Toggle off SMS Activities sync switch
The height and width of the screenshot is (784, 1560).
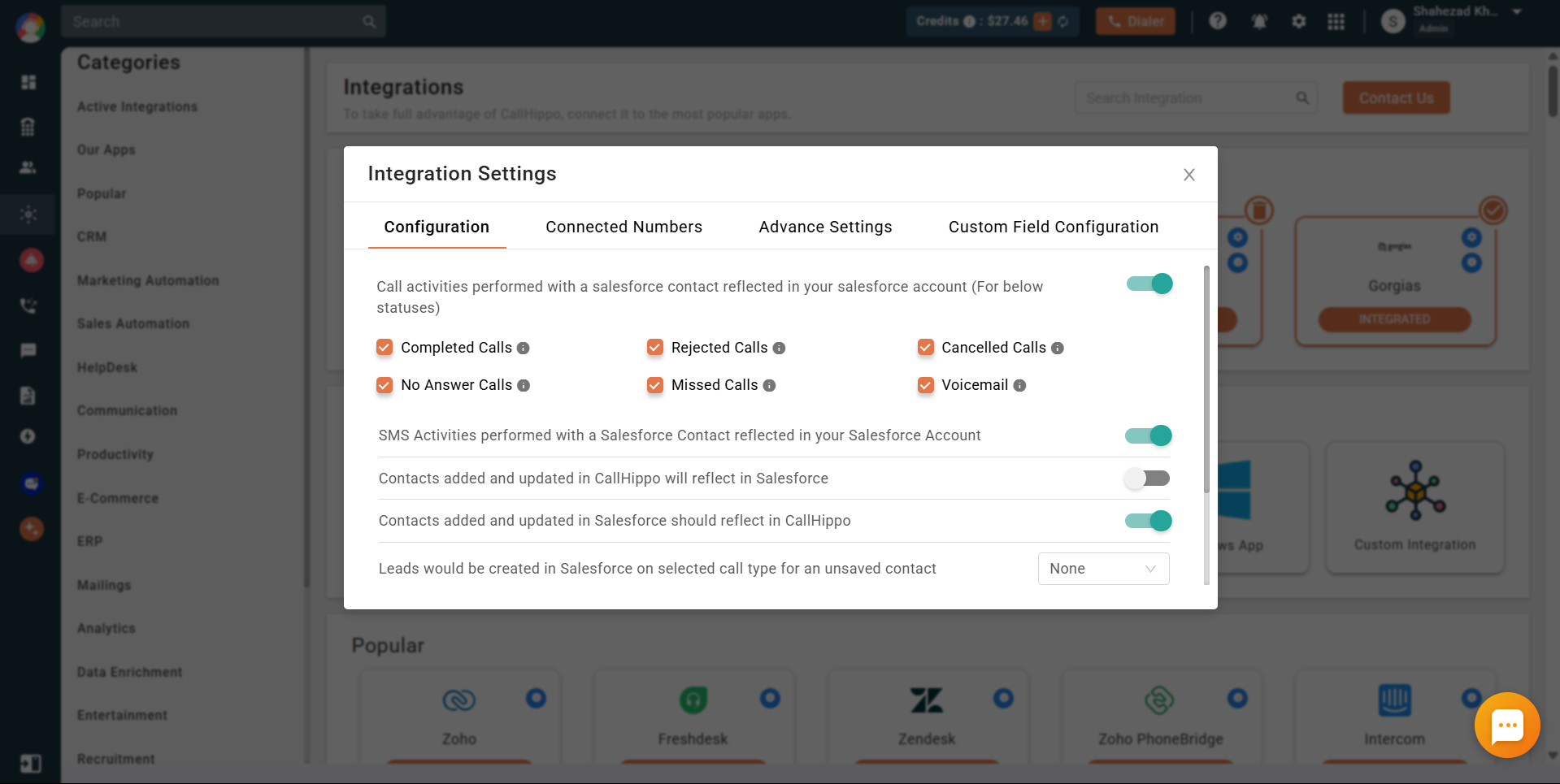coord(1148,435)
